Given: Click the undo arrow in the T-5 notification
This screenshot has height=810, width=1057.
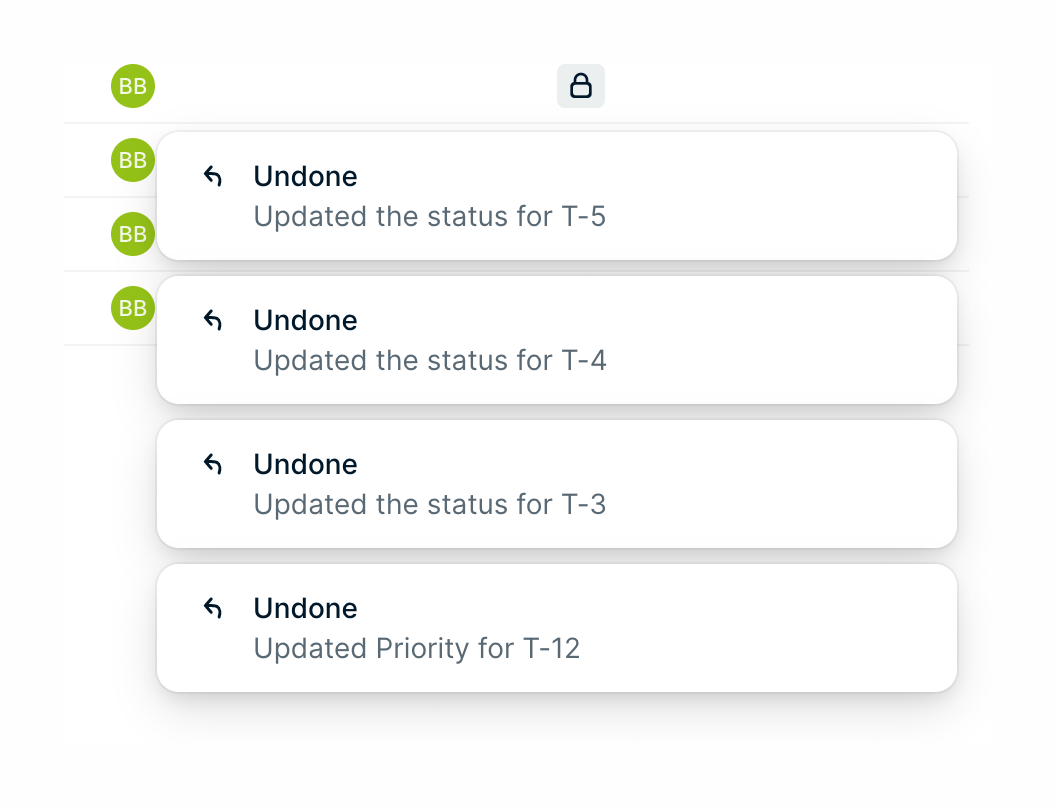Looking at the screenshot, I should (x=212, y=175).
